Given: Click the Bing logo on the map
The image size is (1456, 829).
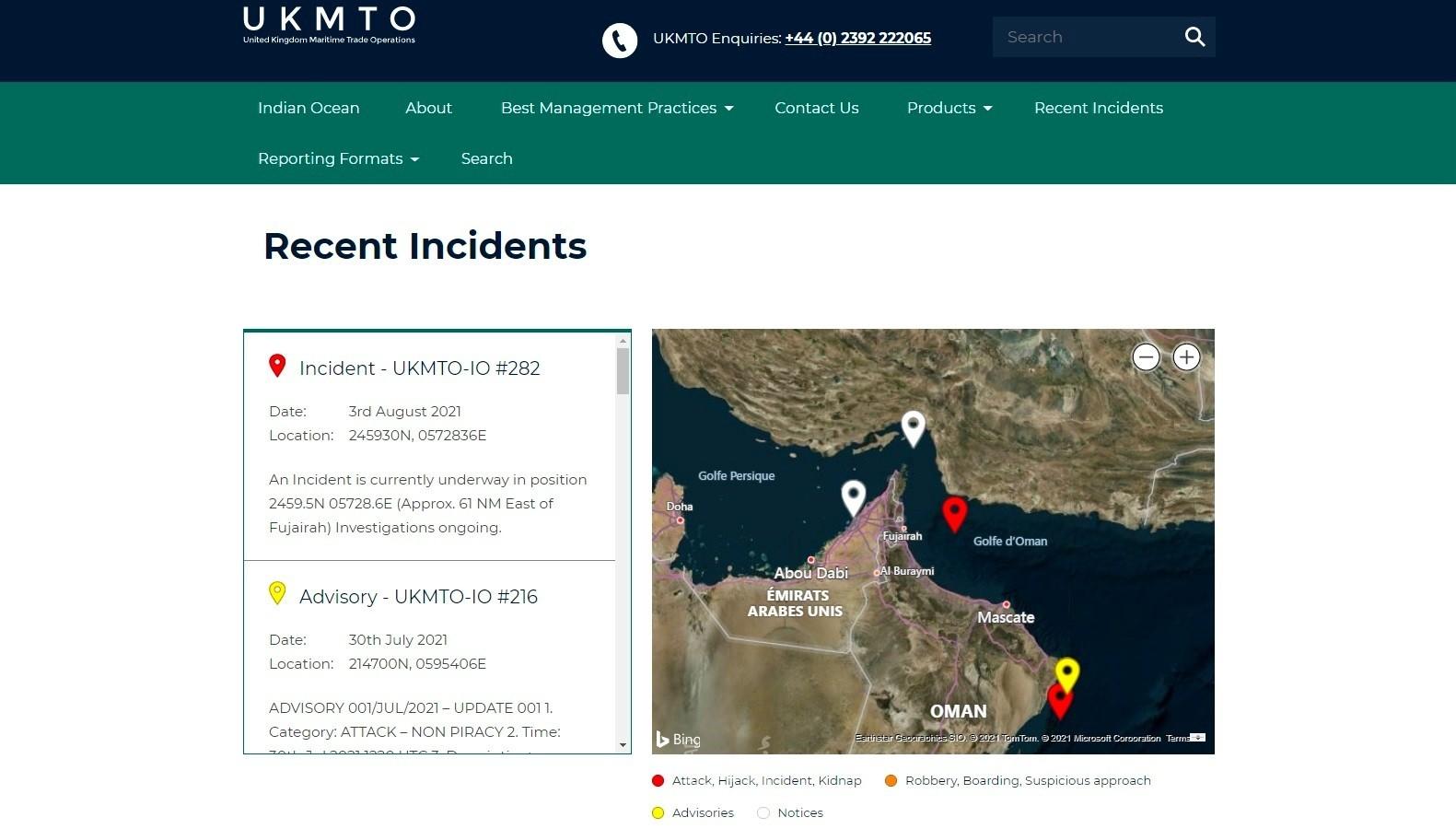Looking at the screenshot, I should pyautogui.click(x=678, y=739).
